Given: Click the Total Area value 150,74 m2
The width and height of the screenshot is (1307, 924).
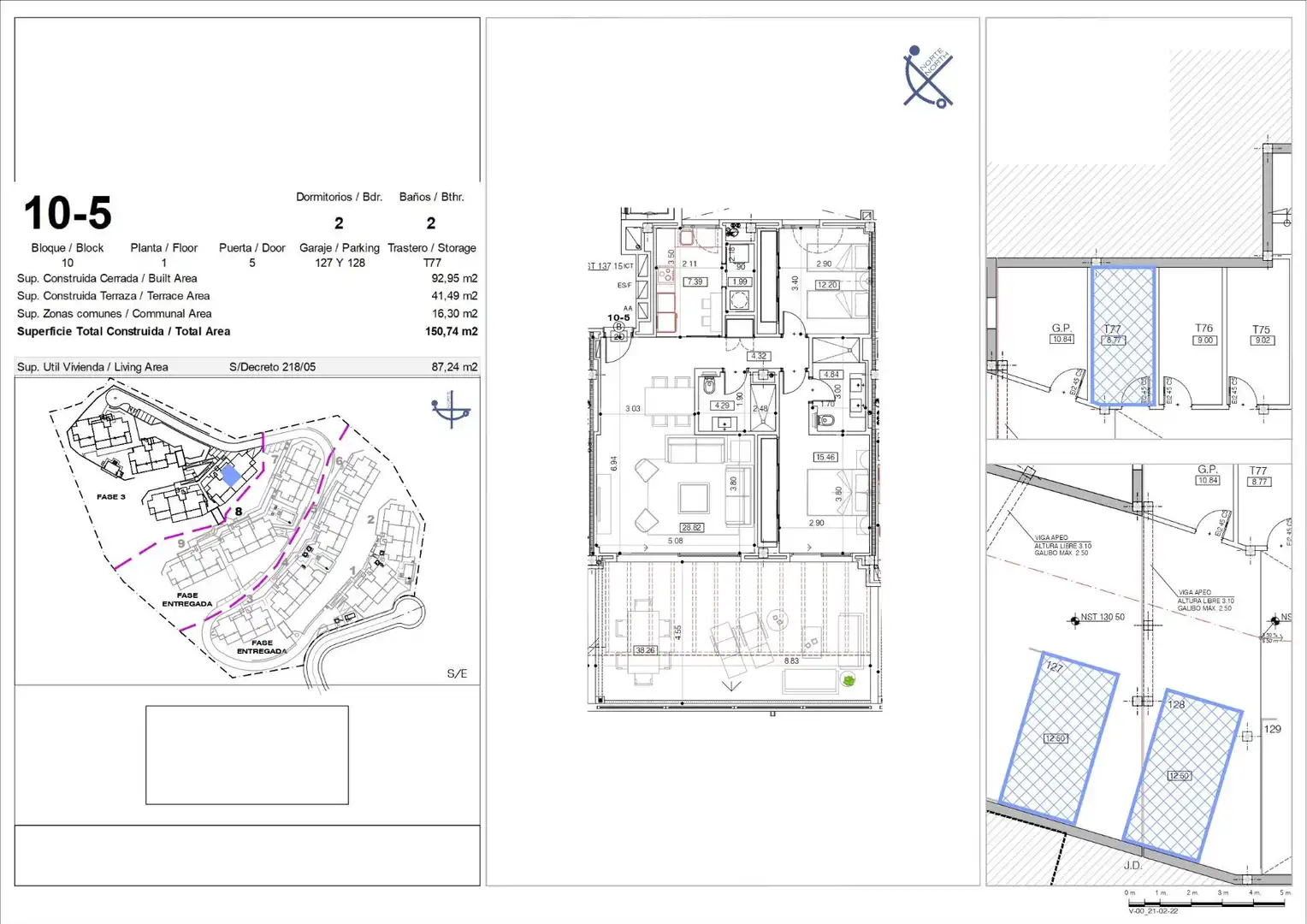Looking at the screenshot, I should 452,331.
